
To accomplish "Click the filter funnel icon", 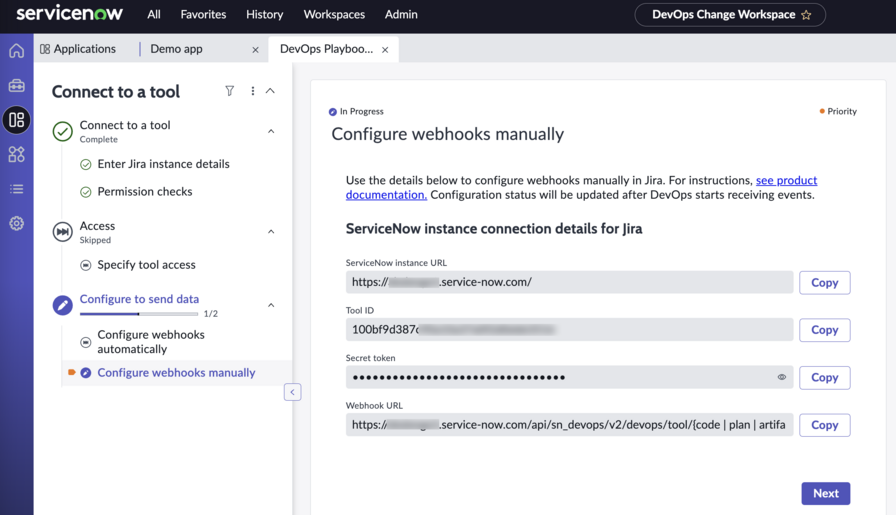I will (x=230, y=91).
